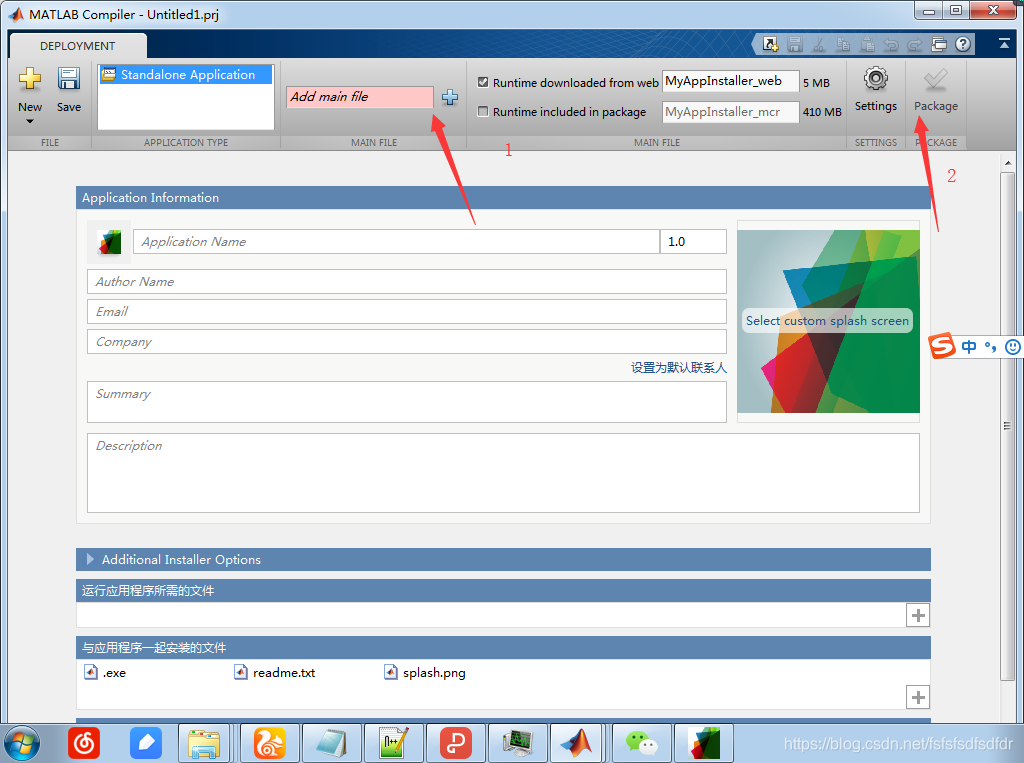Click the Email field
The image size is (1024, 763).
coord(407,312)
